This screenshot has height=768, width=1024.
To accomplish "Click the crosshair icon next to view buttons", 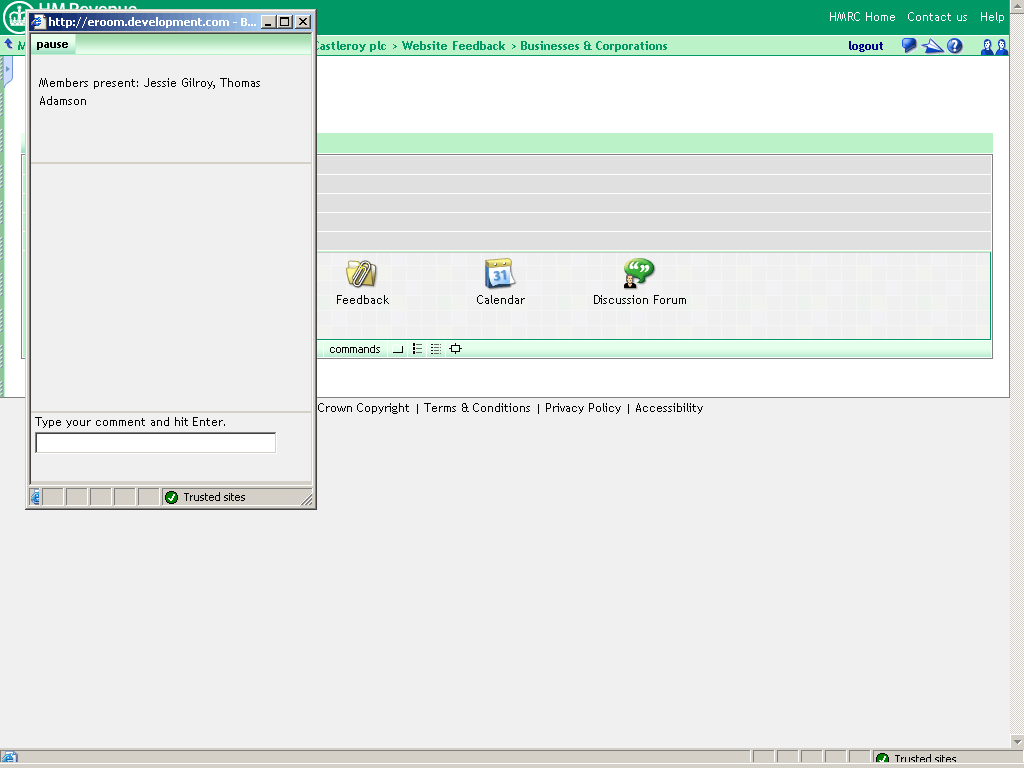I will click(x=455, y=349).
